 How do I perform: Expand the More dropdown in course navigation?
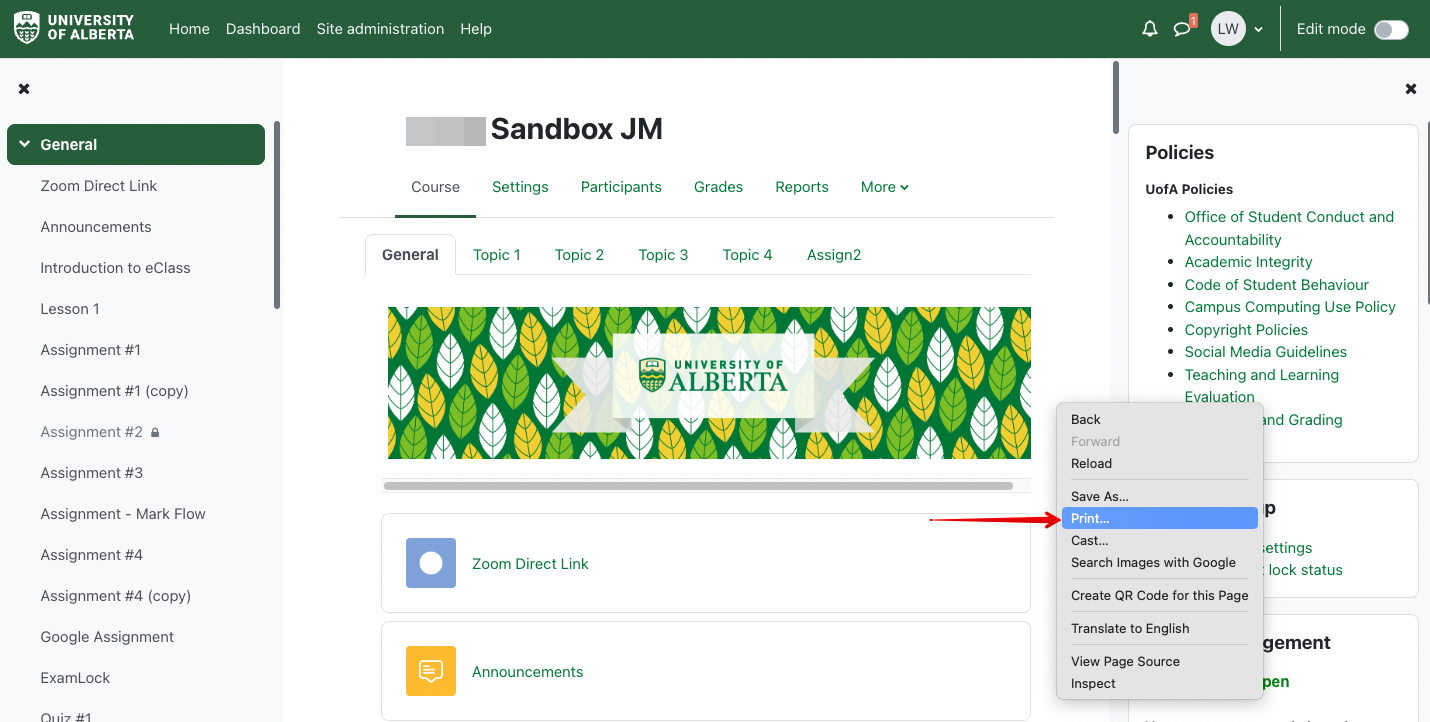[884, 187]
